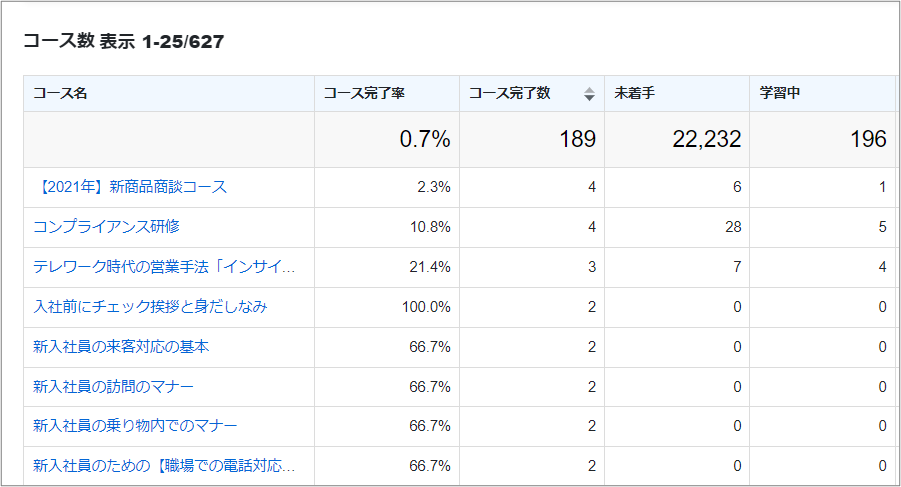Click 66.7% in 新入社員の訪問のマナー row
The height and width of the screenshot is (487, 901).
click(430, 387)
